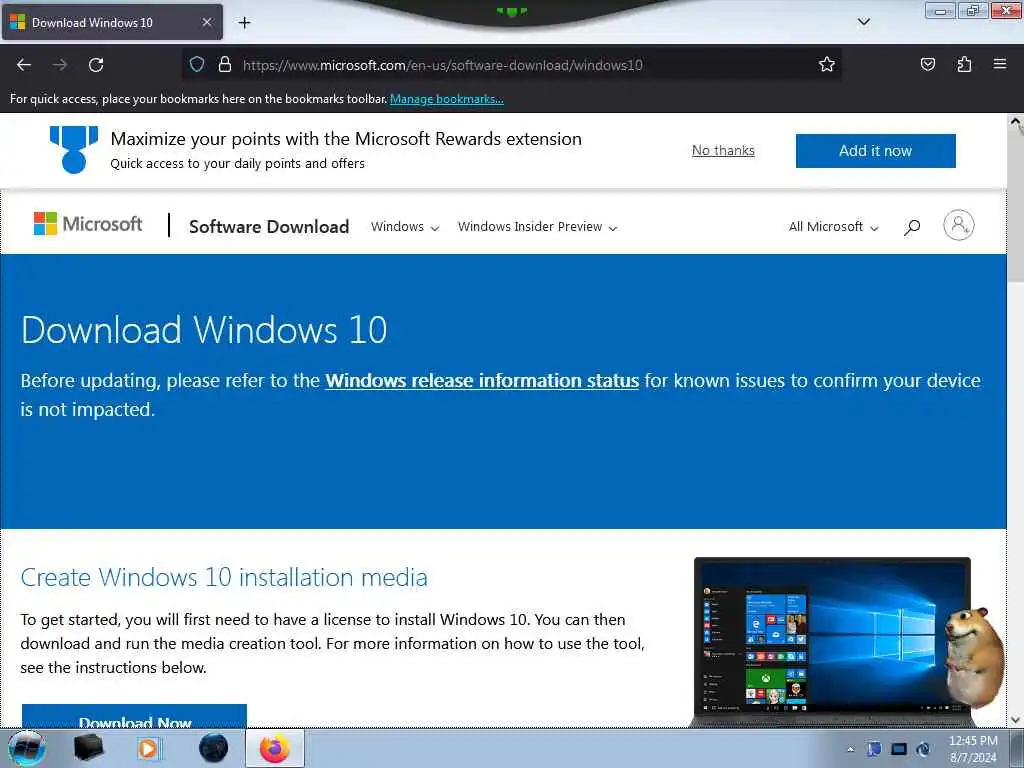The width and height of the screenshot is (1024, 768).
Task: Click the taskbar clock showing 12:45 PM
Action: click(972, 749)
